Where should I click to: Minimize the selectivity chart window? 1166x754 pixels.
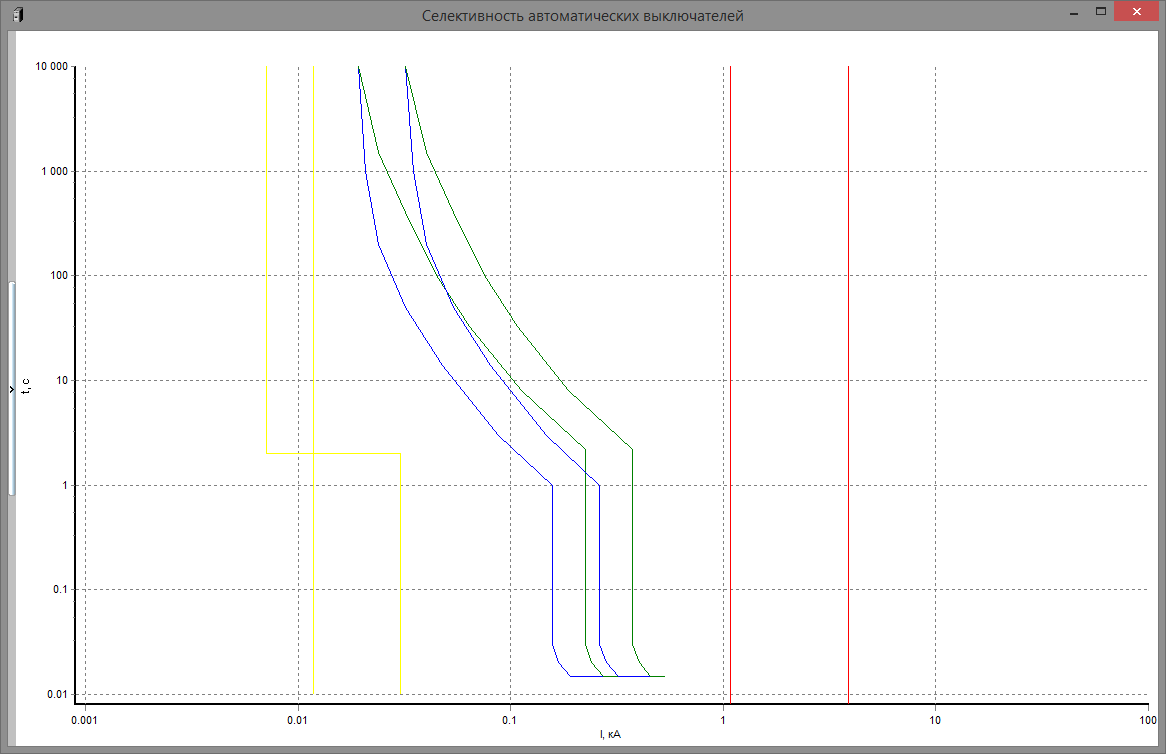coord(1074,12)
